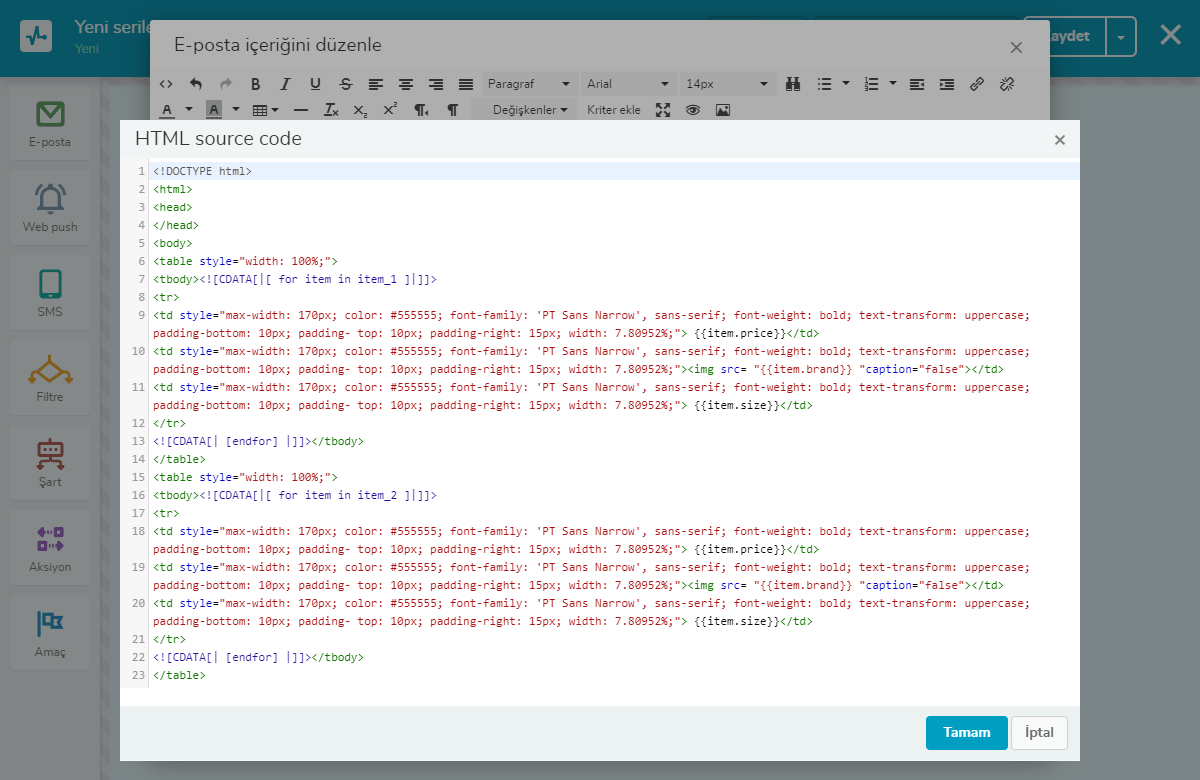Image resolution: width=1200 pixels, height=780 pixels.
Task: Toggle bold formatting in editor toolbar
Action: (x=256, y=84)
